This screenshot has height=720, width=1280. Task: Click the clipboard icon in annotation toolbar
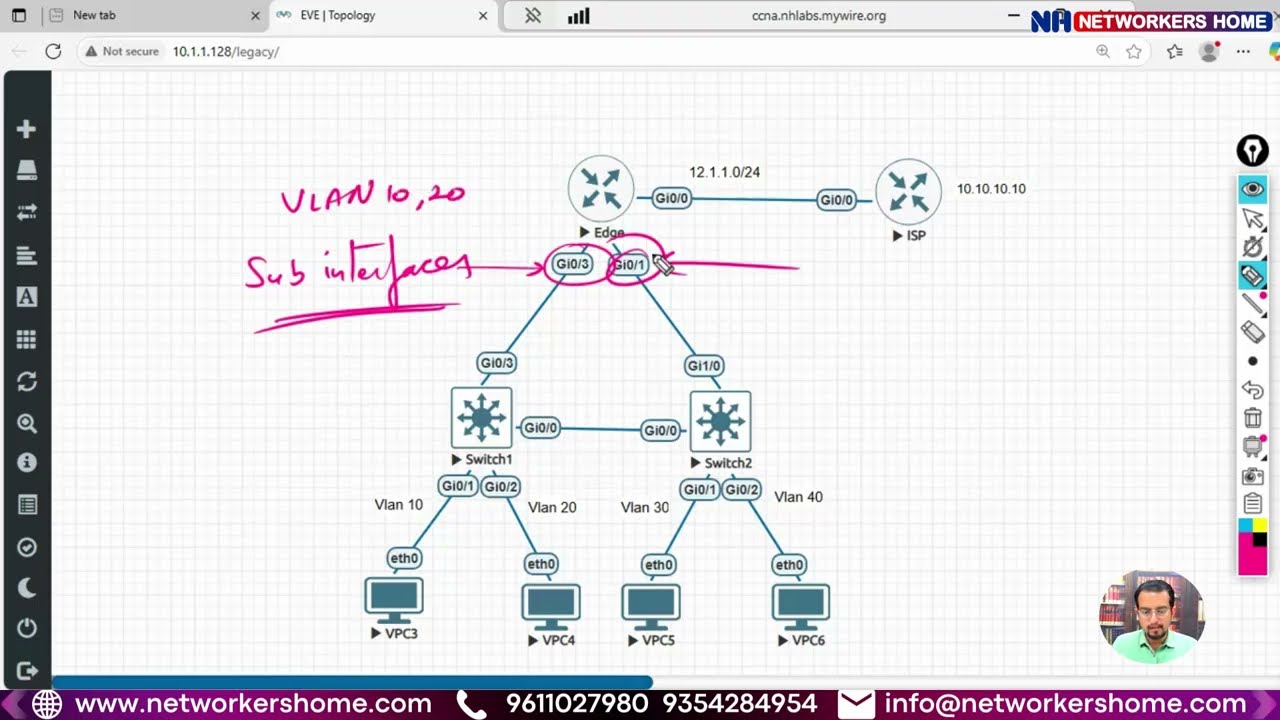pos(1253,504)
